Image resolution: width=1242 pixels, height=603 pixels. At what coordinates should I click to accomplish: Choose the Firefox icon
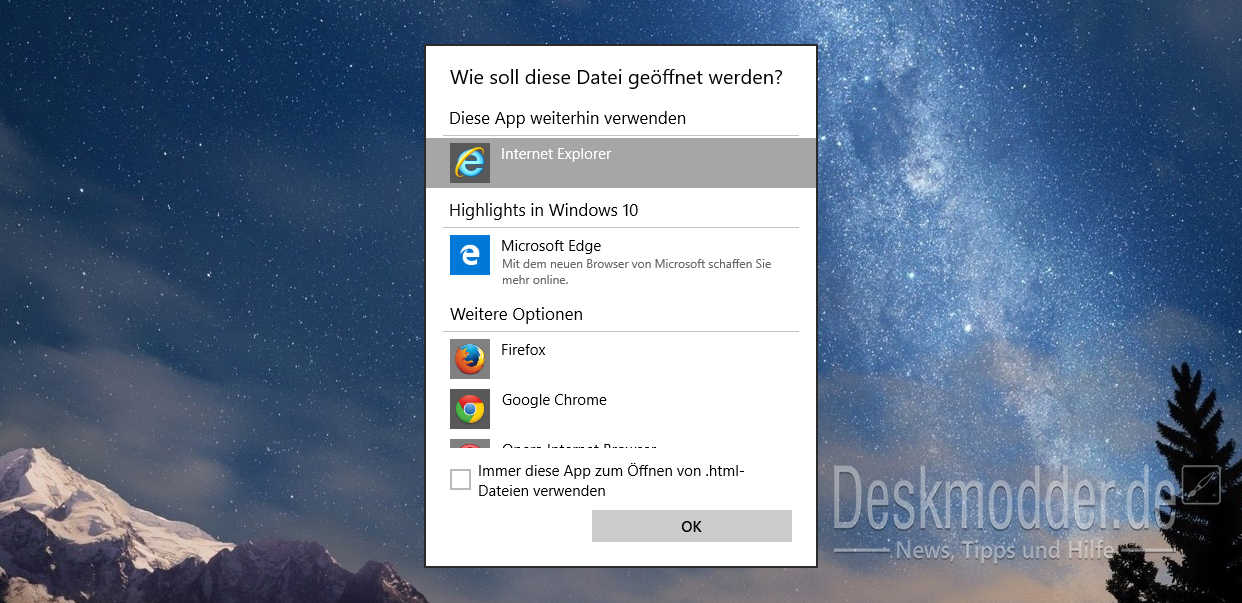pos(470,359)
